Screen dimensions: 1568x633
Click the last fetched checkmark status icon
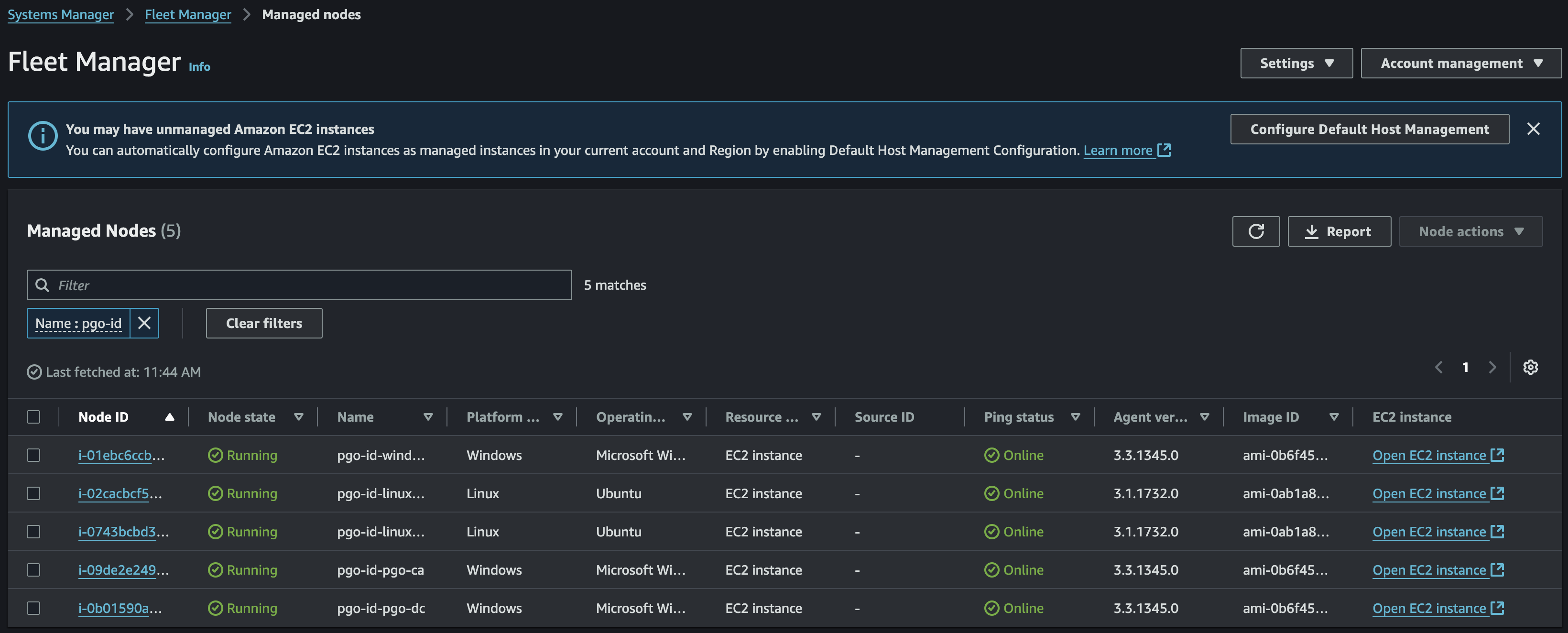click(33, 372)
